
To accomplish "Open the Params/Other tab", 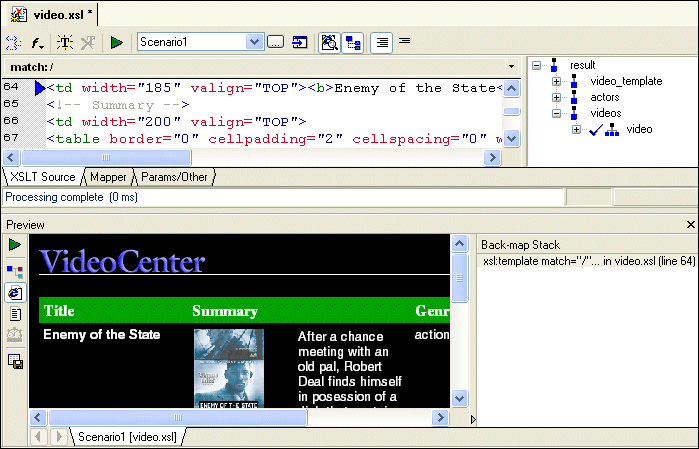I will pyautogui.click(x=174, y=177).
